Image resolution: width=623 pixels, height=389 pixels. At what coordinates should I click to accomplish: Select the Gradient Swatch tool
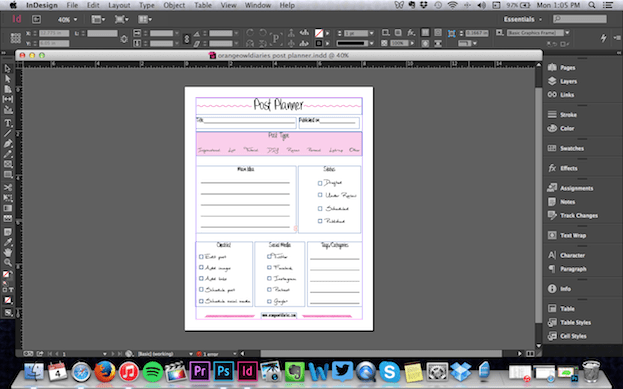coord(8,208)
